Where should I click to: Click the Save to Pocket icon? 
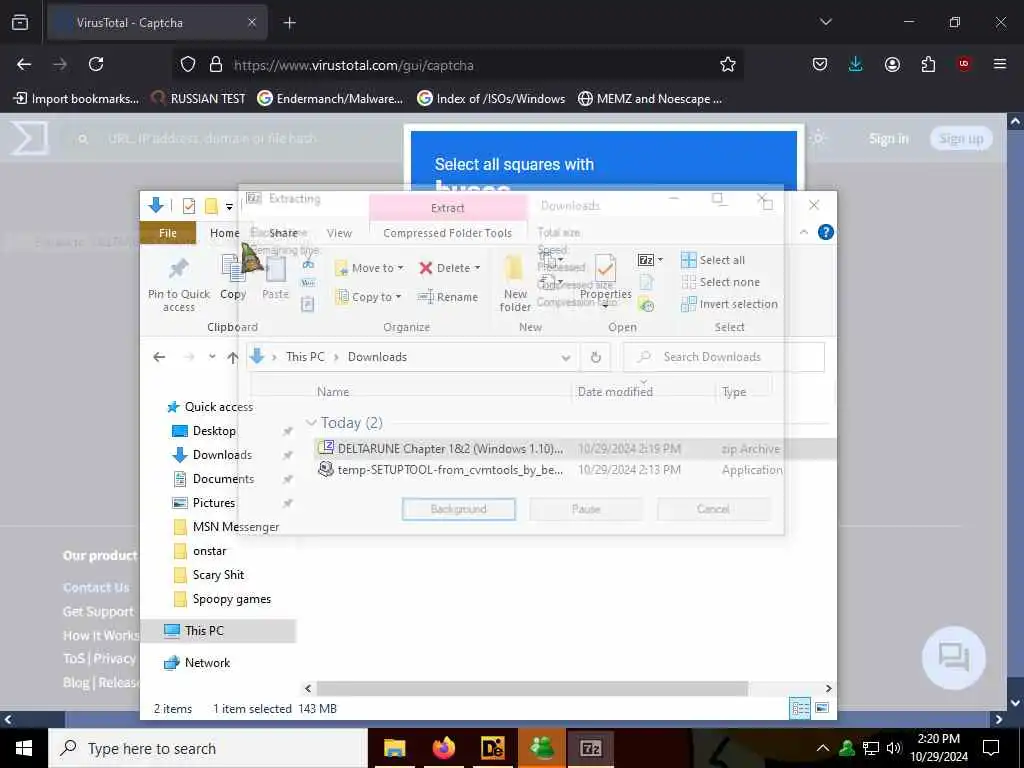point(820,64)
